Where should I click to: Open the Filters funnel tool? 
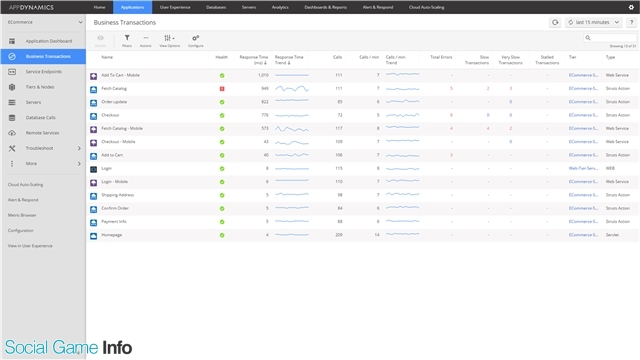click(127, 40)
